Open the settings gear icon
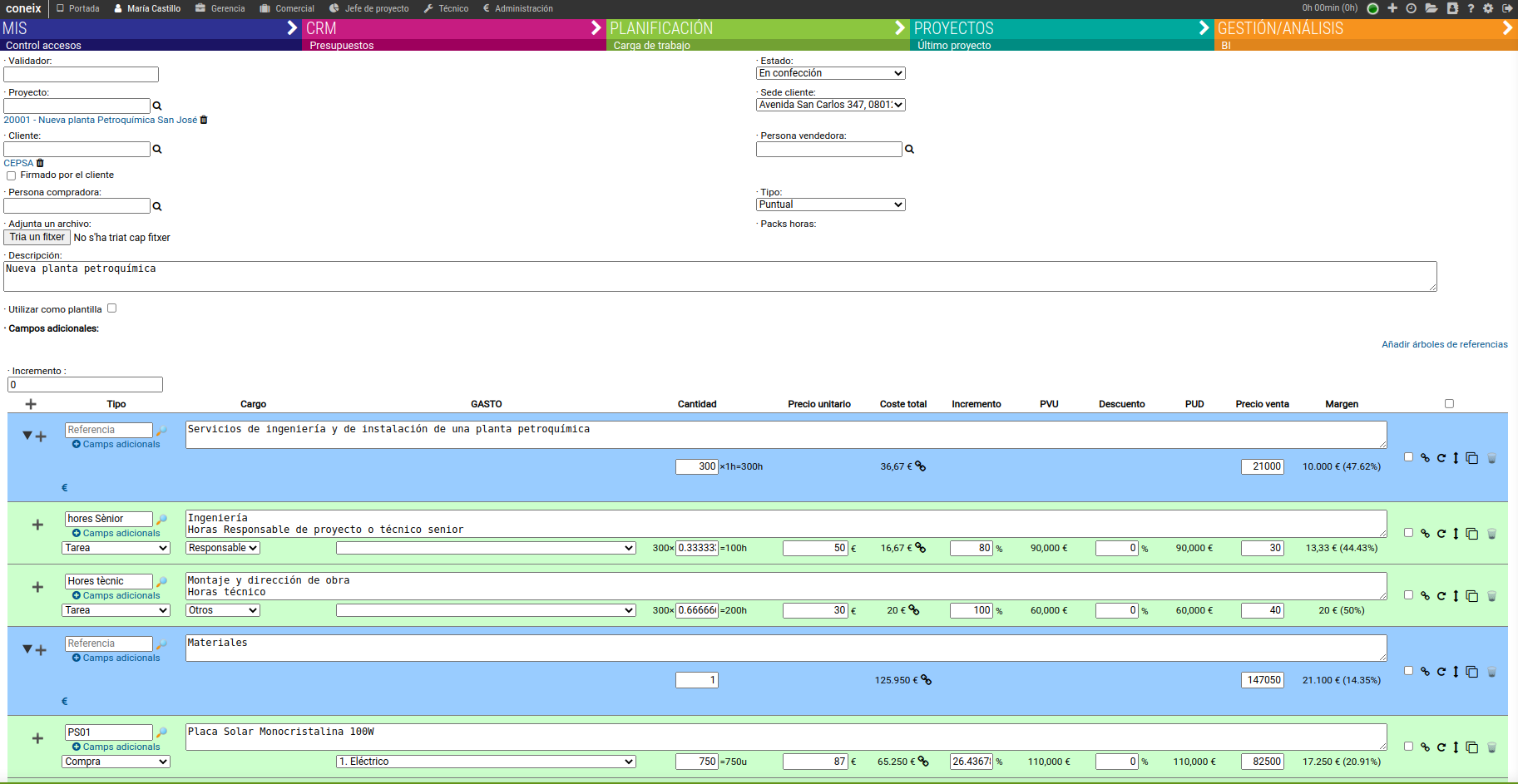Viewport: 1518px width, 784px height. coord(1488,8)
